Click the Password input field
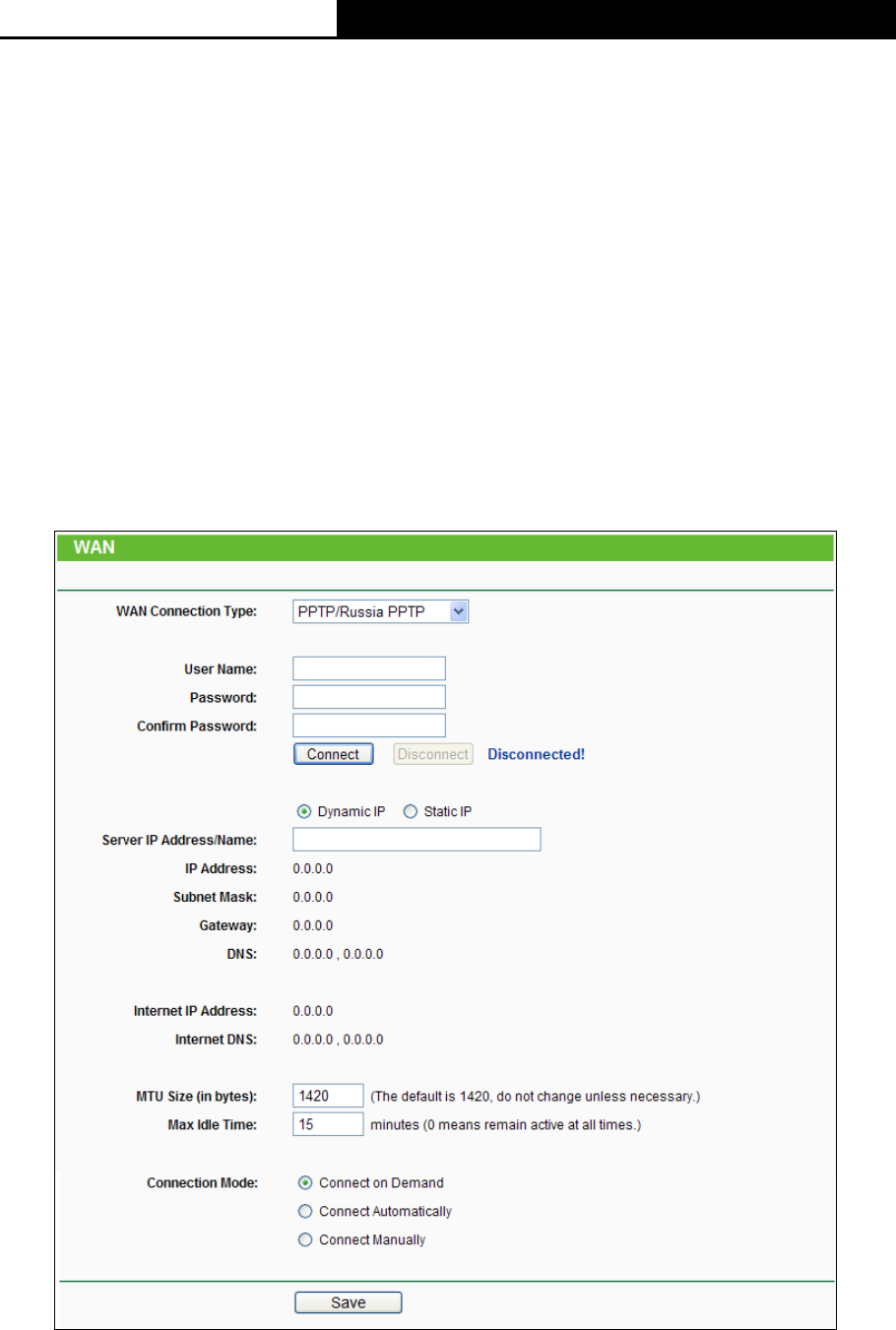The image size is (896, 1330). [369, 697]
